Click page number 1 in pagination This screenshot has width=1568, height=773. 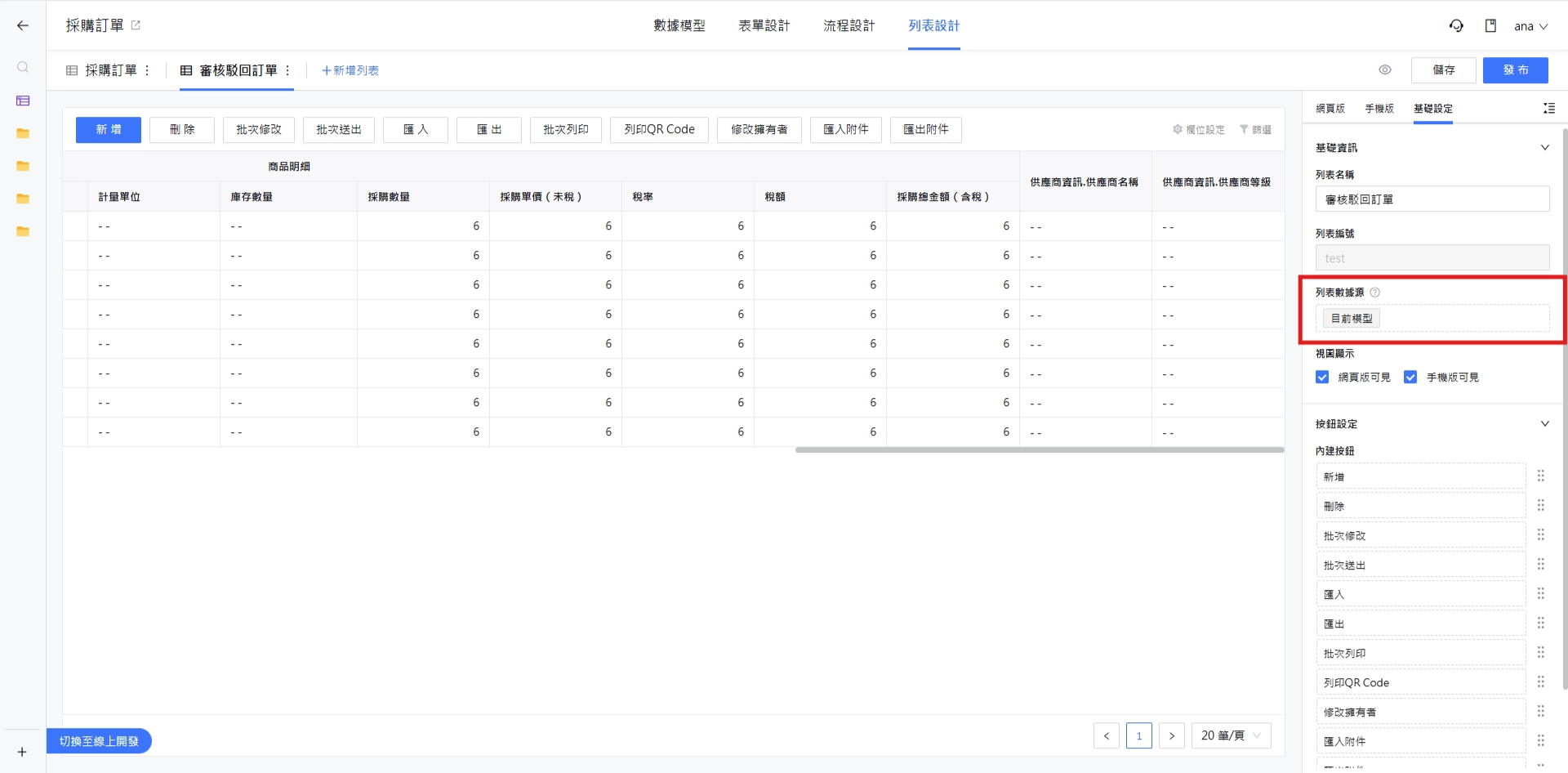[x=1139, y=735]
